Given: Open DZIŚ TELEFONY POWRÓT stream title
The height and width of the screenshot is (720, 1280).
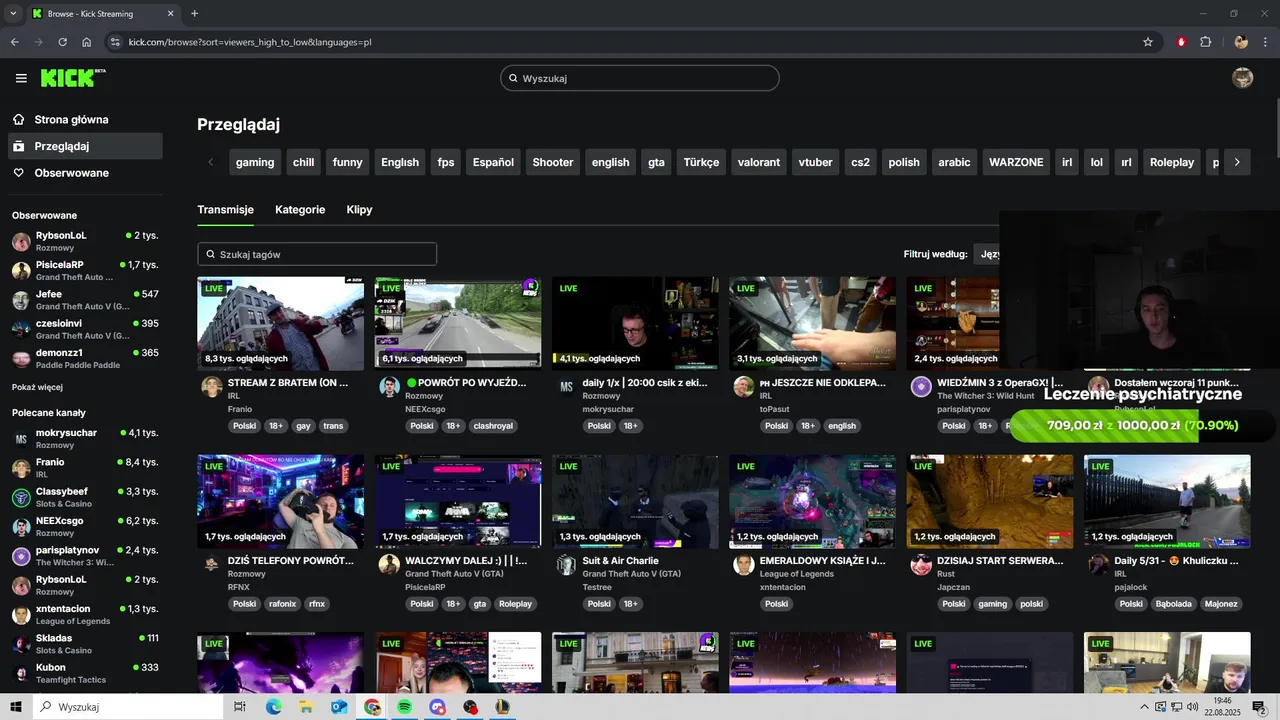Looking at the screenshot, I should pyautogui.click(x=291, y=561).
